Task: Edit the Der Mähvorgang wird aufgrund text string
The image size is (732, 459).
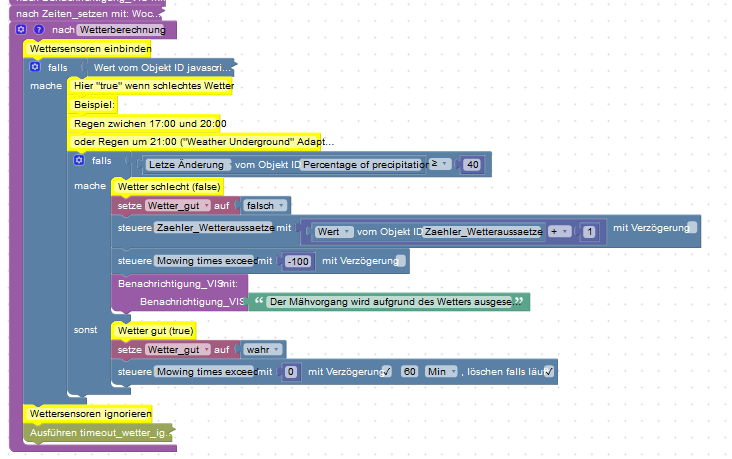Action: coord(391,302)
